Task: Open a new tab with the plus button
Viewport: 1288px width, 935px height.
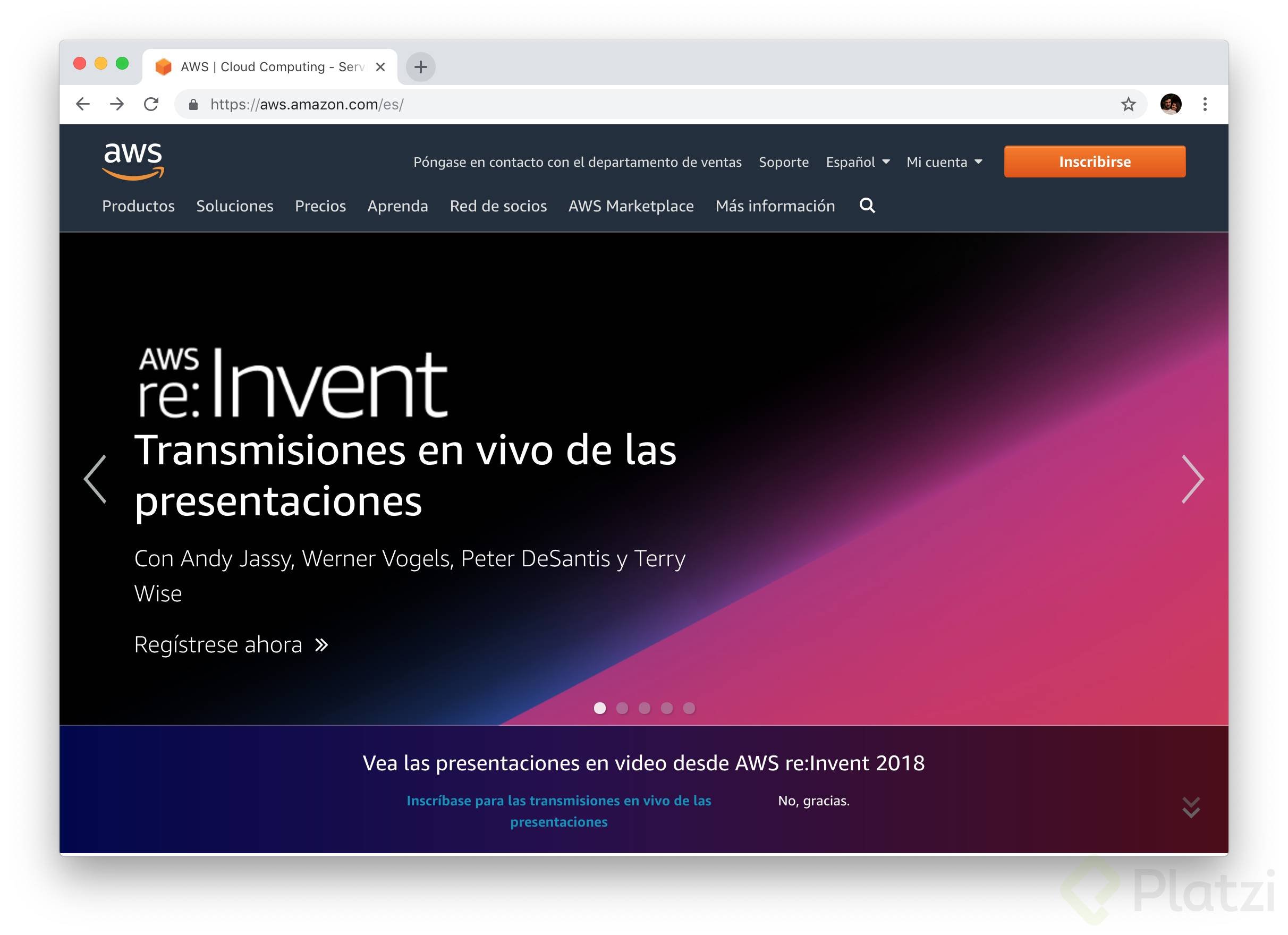Action: (x=420, y=67)
